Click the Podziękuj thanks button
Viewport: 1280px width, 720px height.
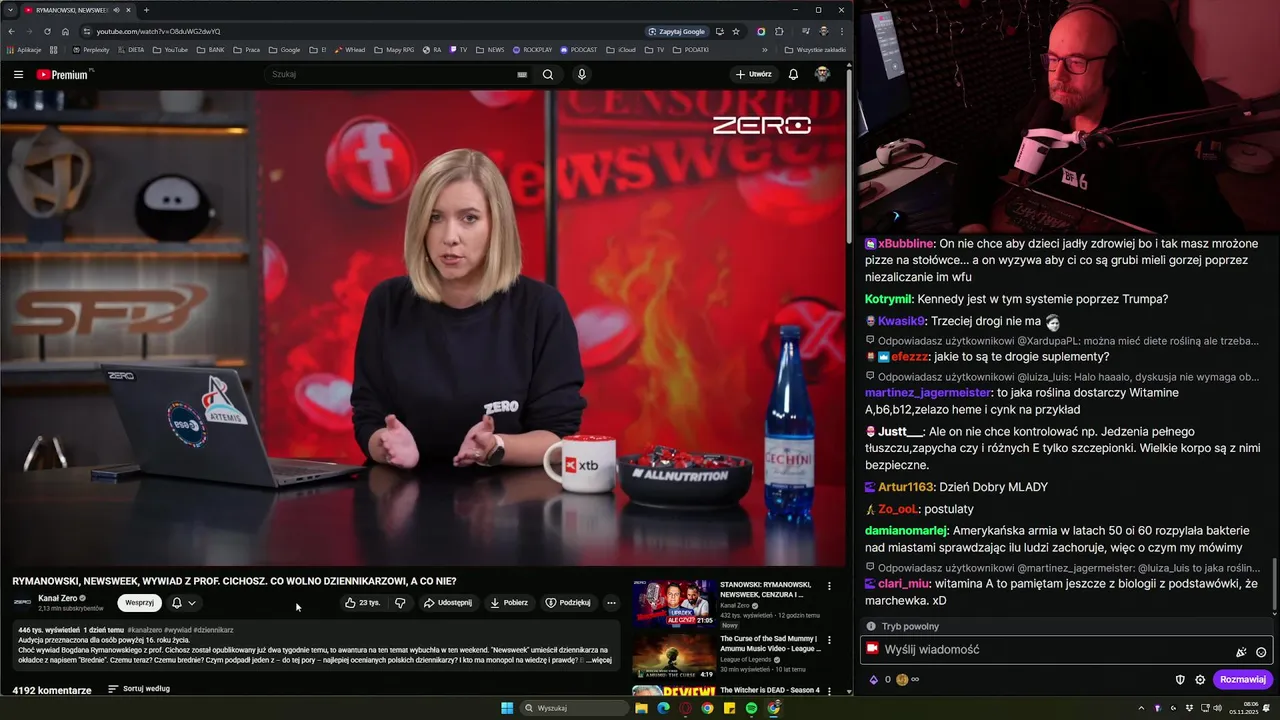(x=568, y=603)
